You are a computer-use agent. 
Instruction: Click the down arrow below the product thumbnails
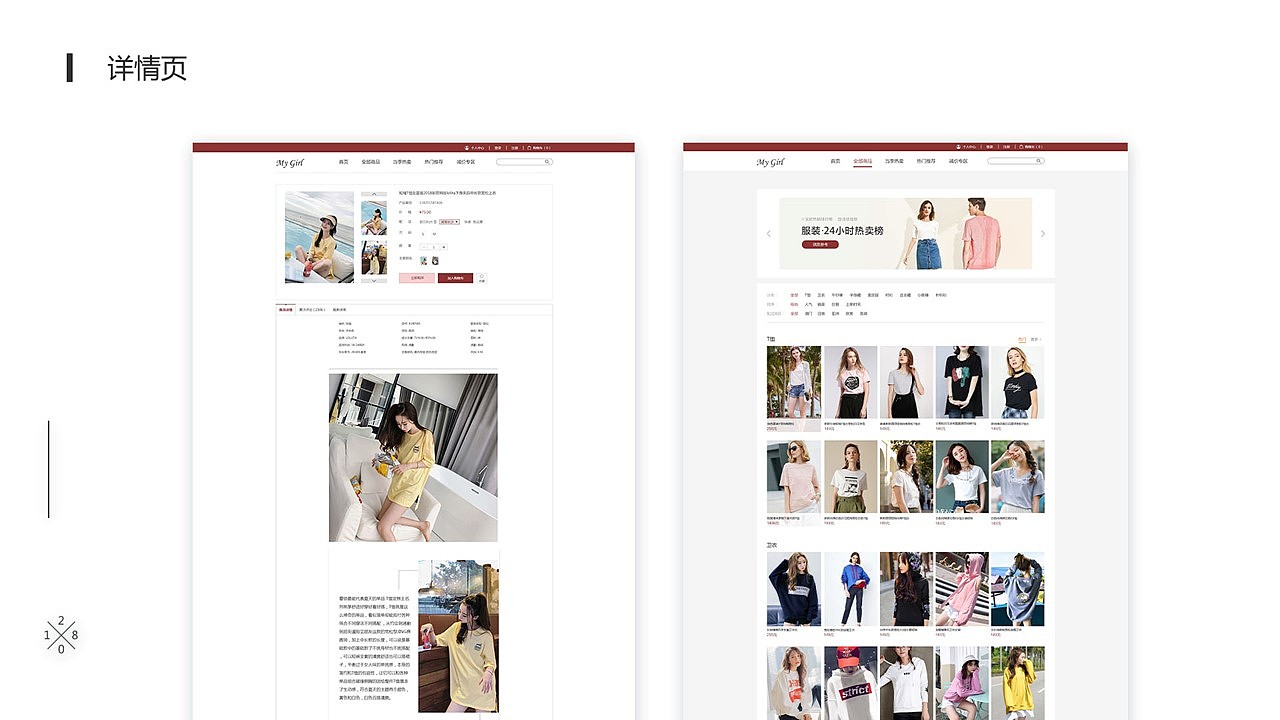(x=374, y=281)
